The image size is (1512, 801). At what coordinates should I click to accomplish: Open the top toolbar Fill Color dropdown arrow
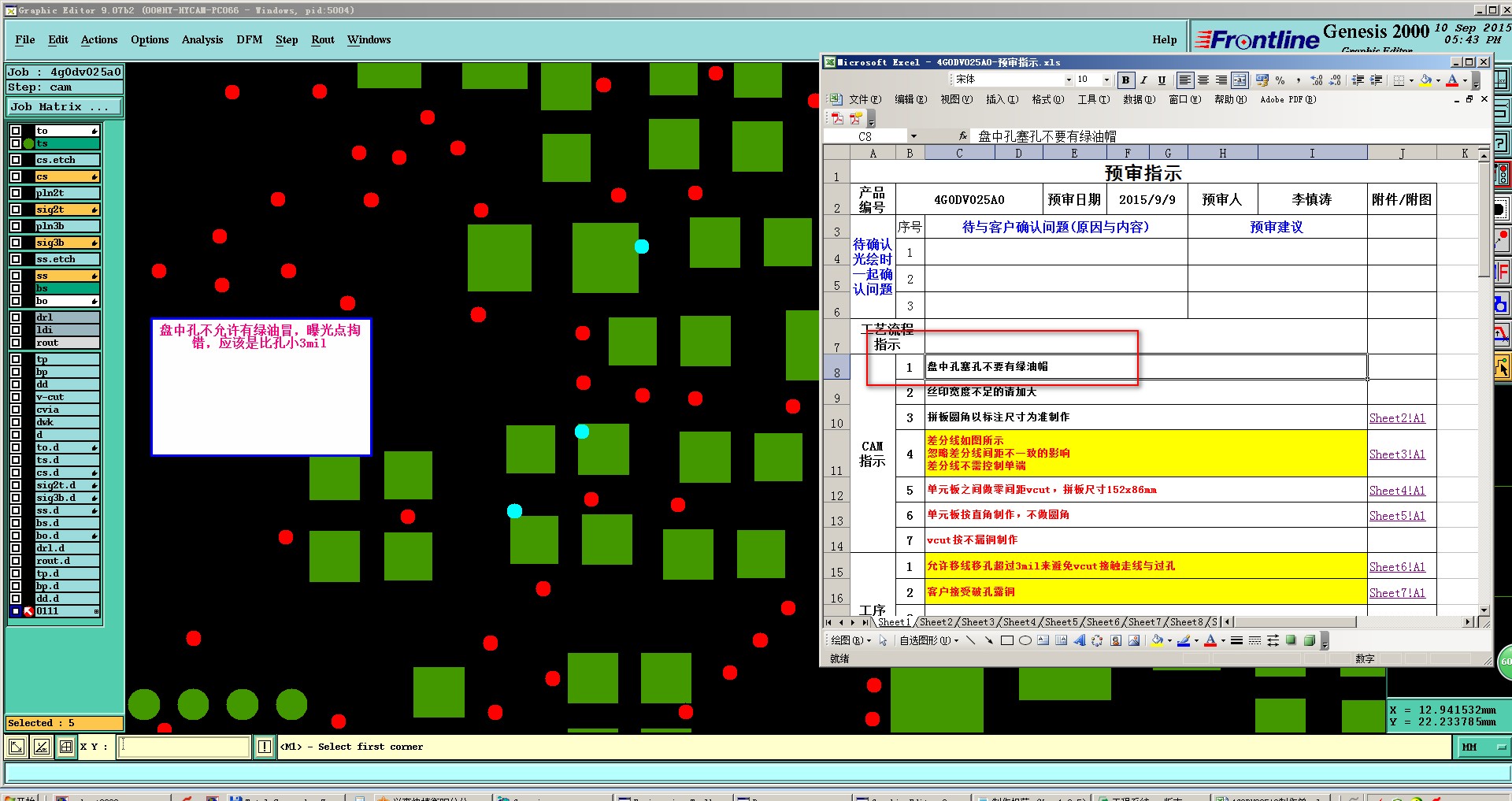click(x=1438, y=80)
